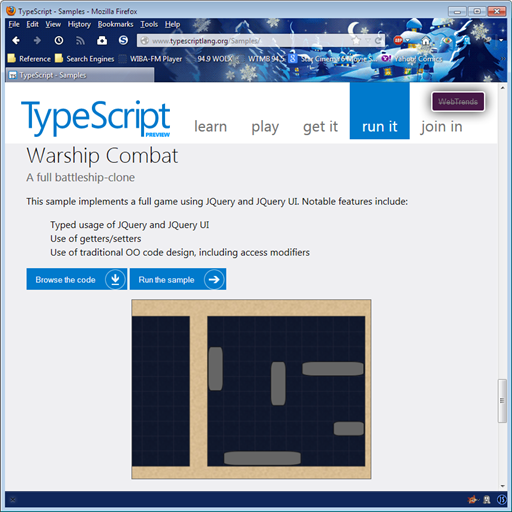Click the Run the sample button
The width and height of the screenshot is (512, 512).
point(178,279)
